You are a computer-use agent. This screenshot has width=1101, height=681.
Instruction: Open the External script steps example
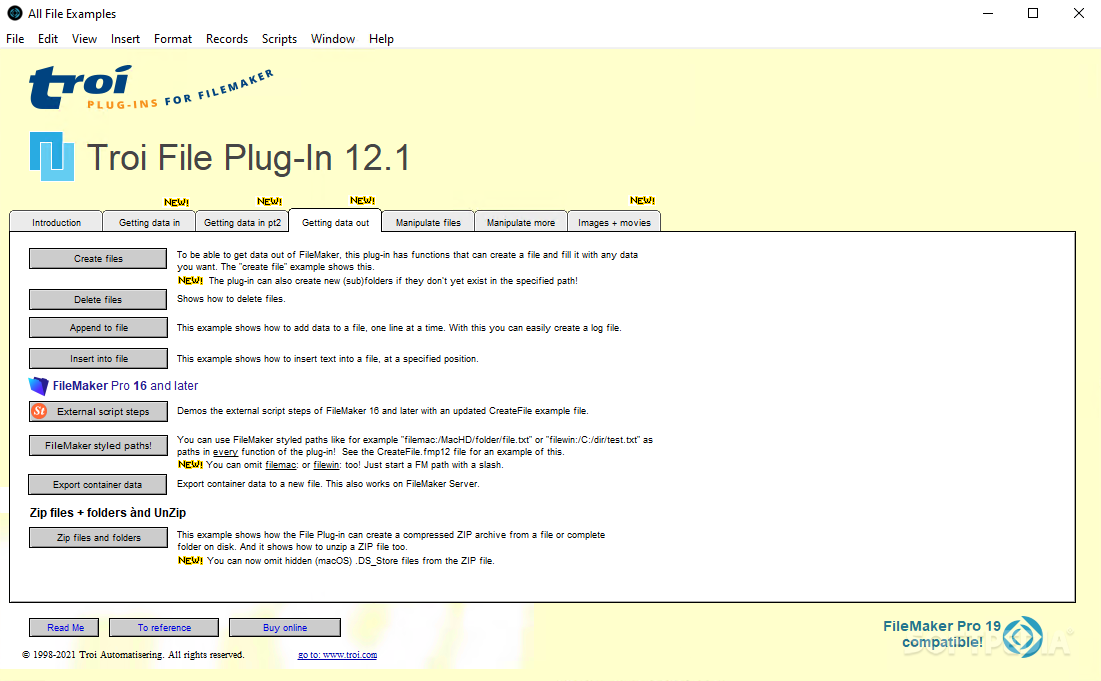tap(98, 411)
